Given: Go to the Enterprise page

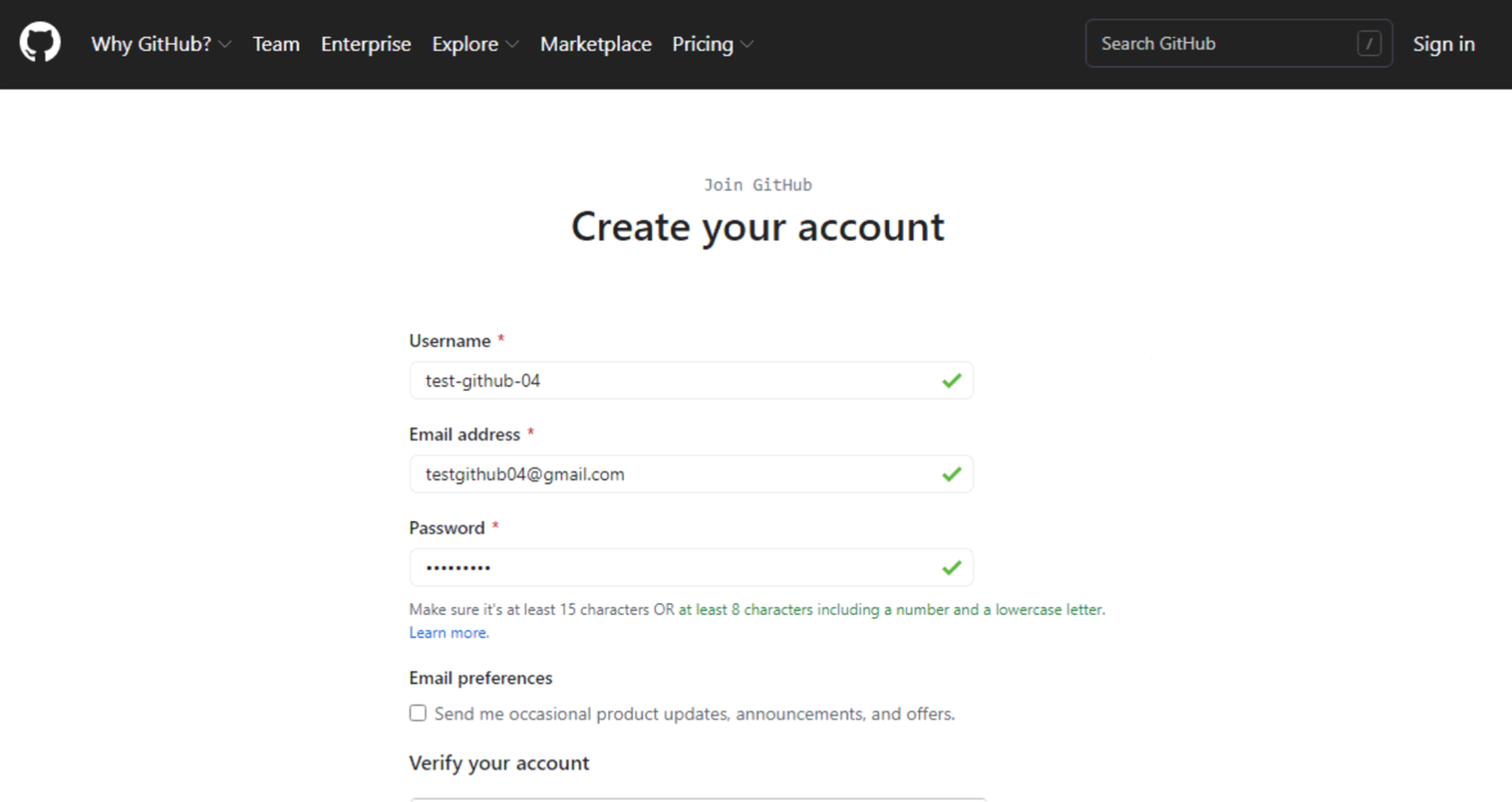Looking at the screenshot, I should click(365, 44).
